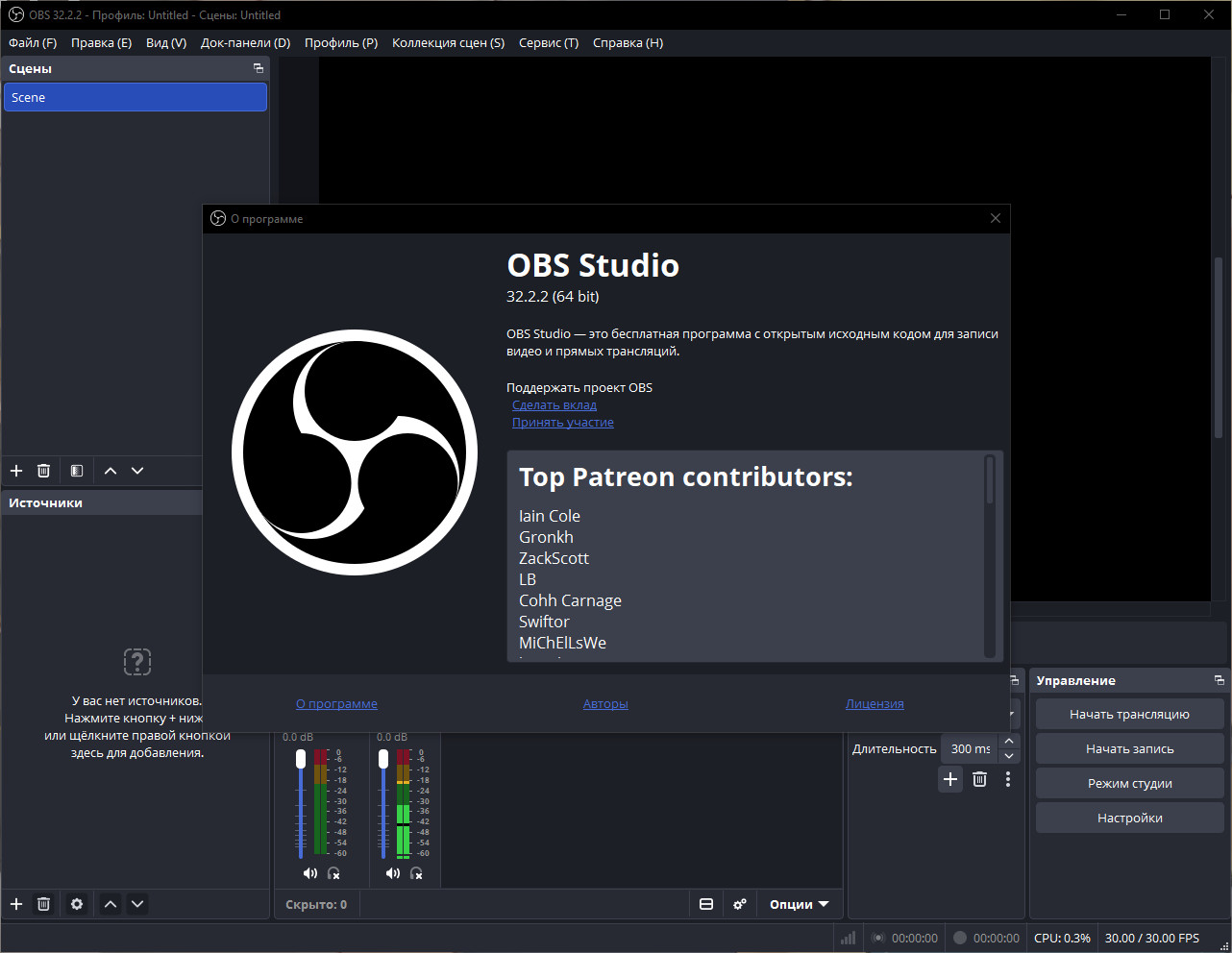Image resolution: width=1232 pixels, height=953 pixels.
Task: Add a new scene with plus icon
Action: [x=16, y=471]
